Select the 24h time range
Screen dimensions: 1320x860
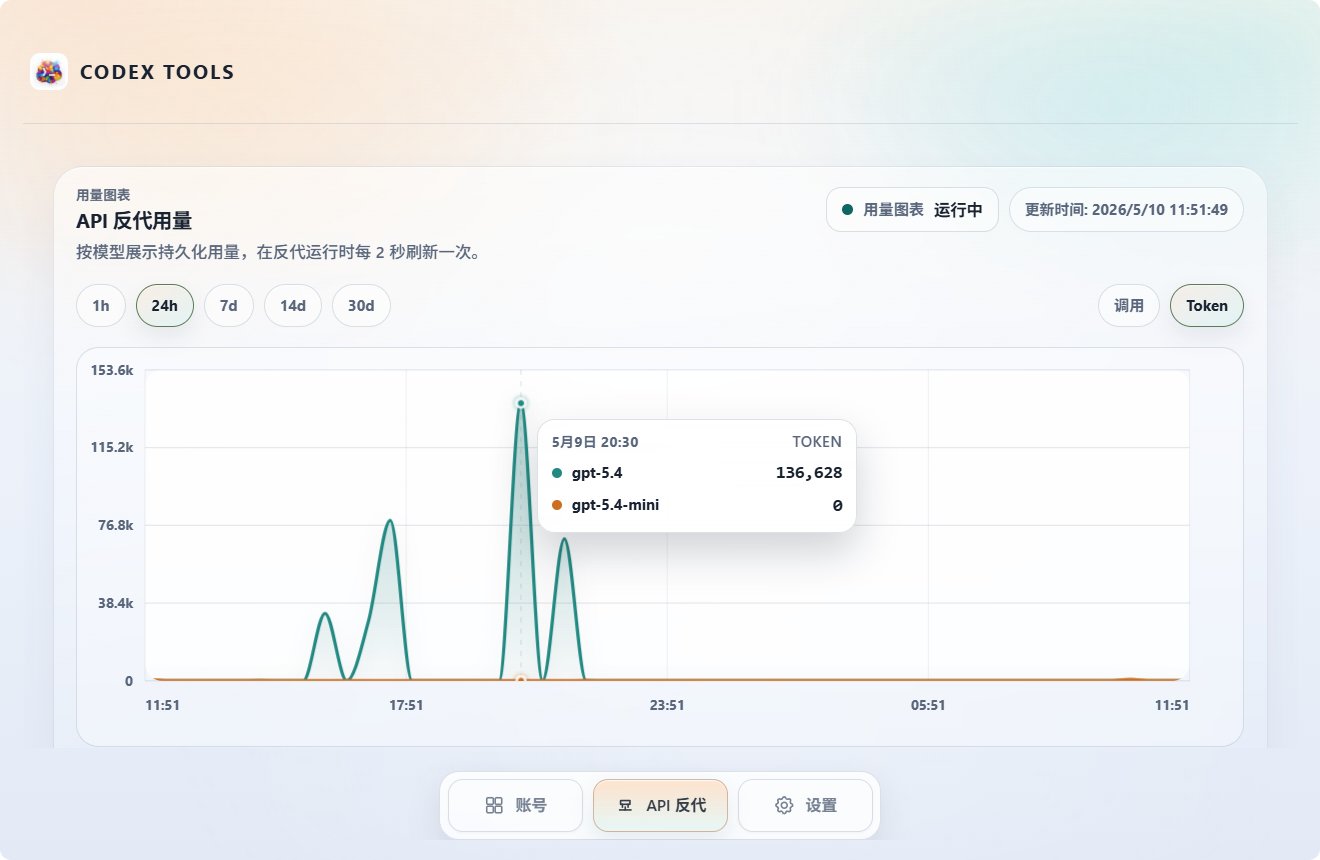pos(165,306)
